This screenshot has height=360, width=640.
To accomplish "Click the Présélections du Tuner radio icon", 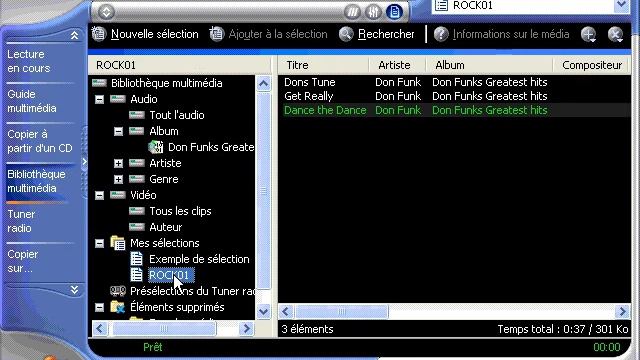I will tap(118, 291).
